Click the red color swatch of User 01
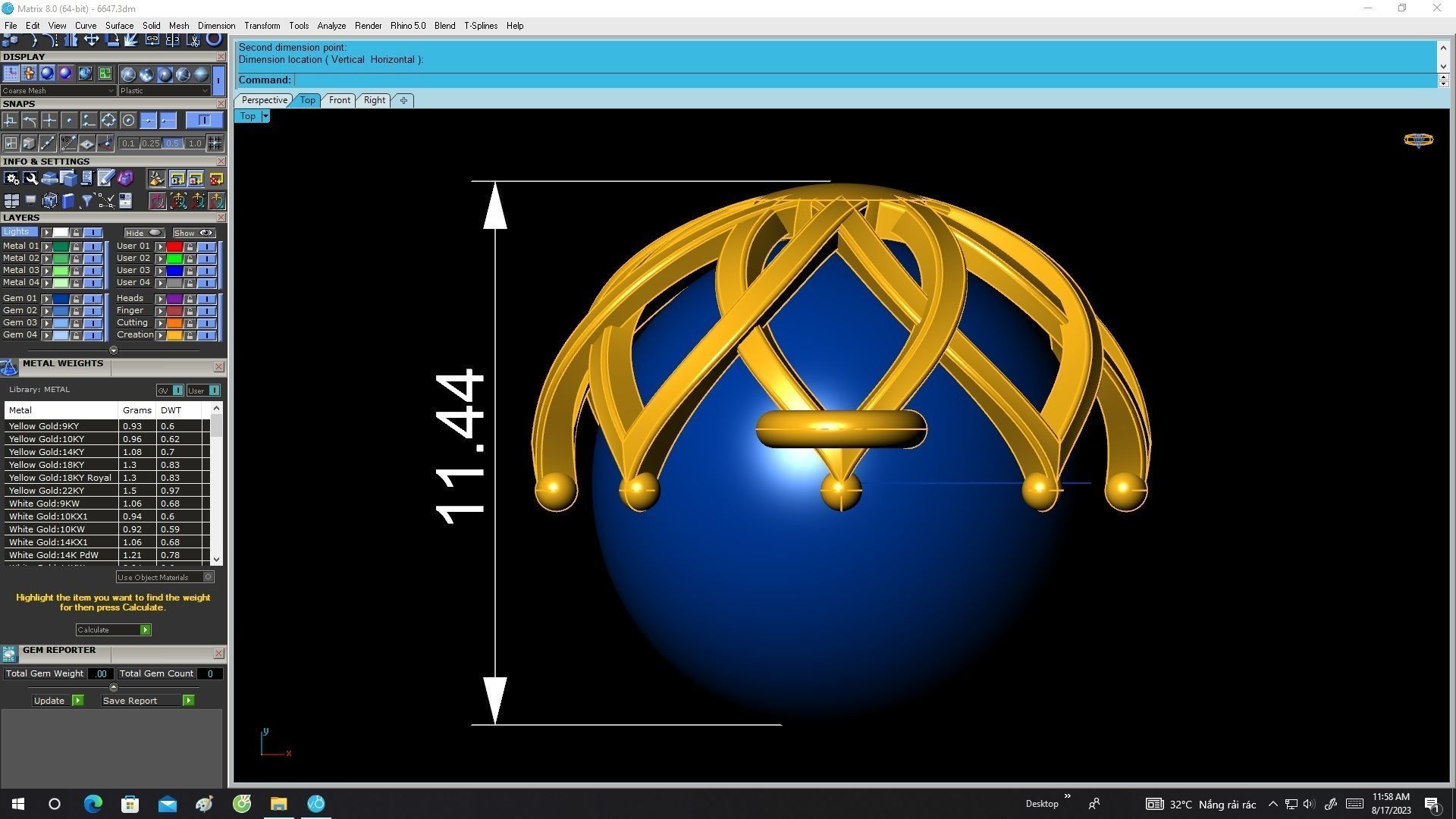Viewport: 1456px width, 819px height. [x=174, y=246]
